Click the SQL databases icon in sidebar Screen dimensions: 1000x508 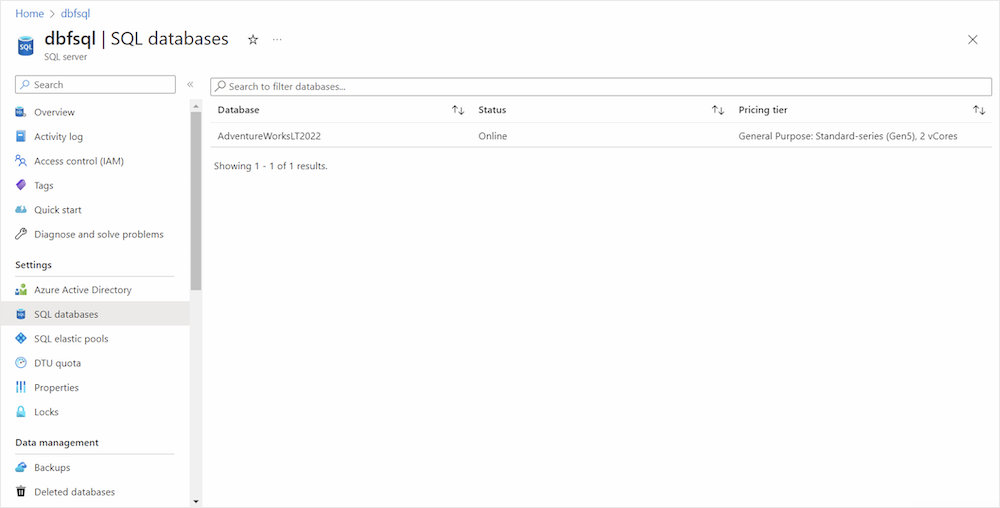[21, 314]
